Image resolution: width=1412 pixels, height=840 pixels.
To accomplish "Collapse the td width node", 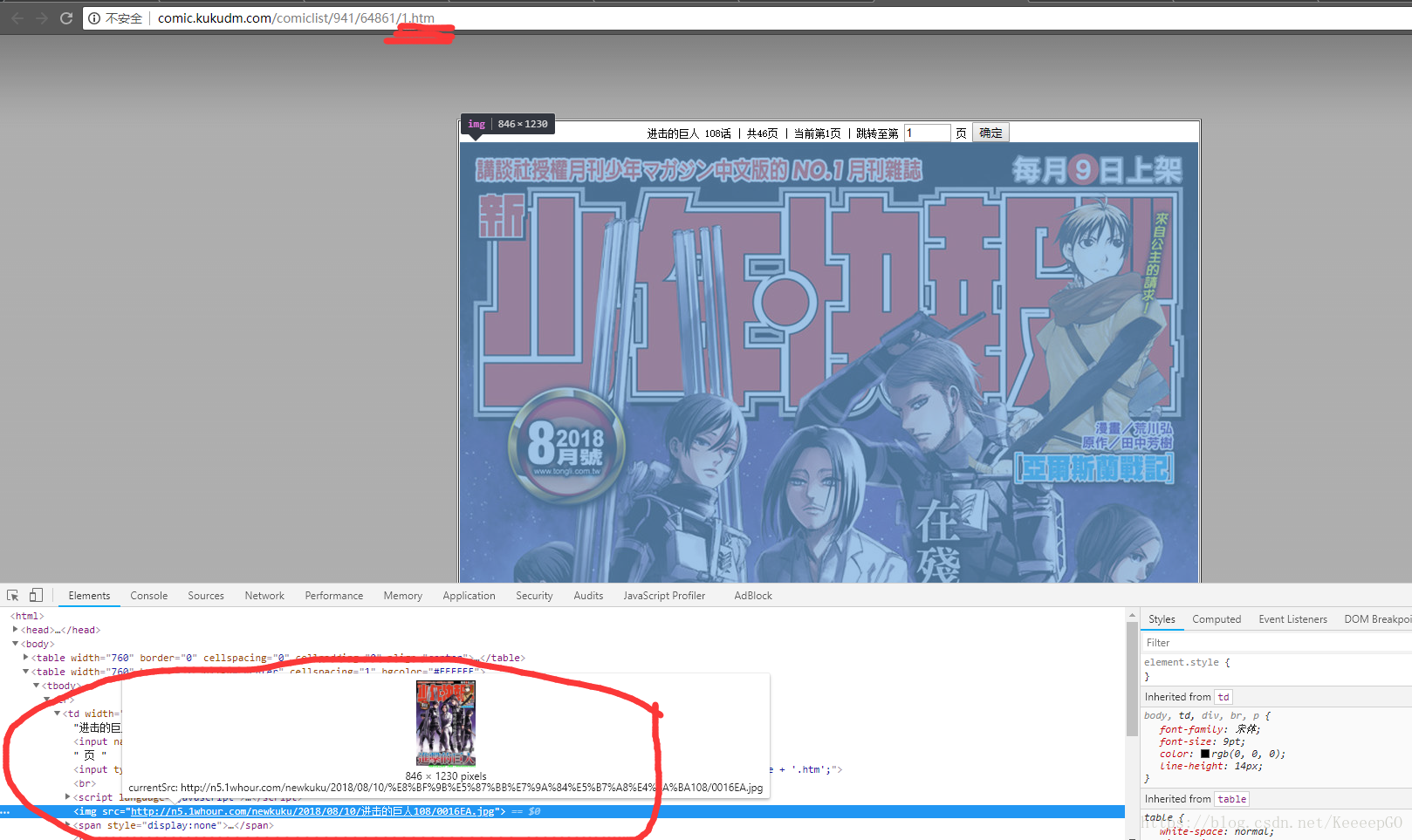I will (x=58, y=714).
